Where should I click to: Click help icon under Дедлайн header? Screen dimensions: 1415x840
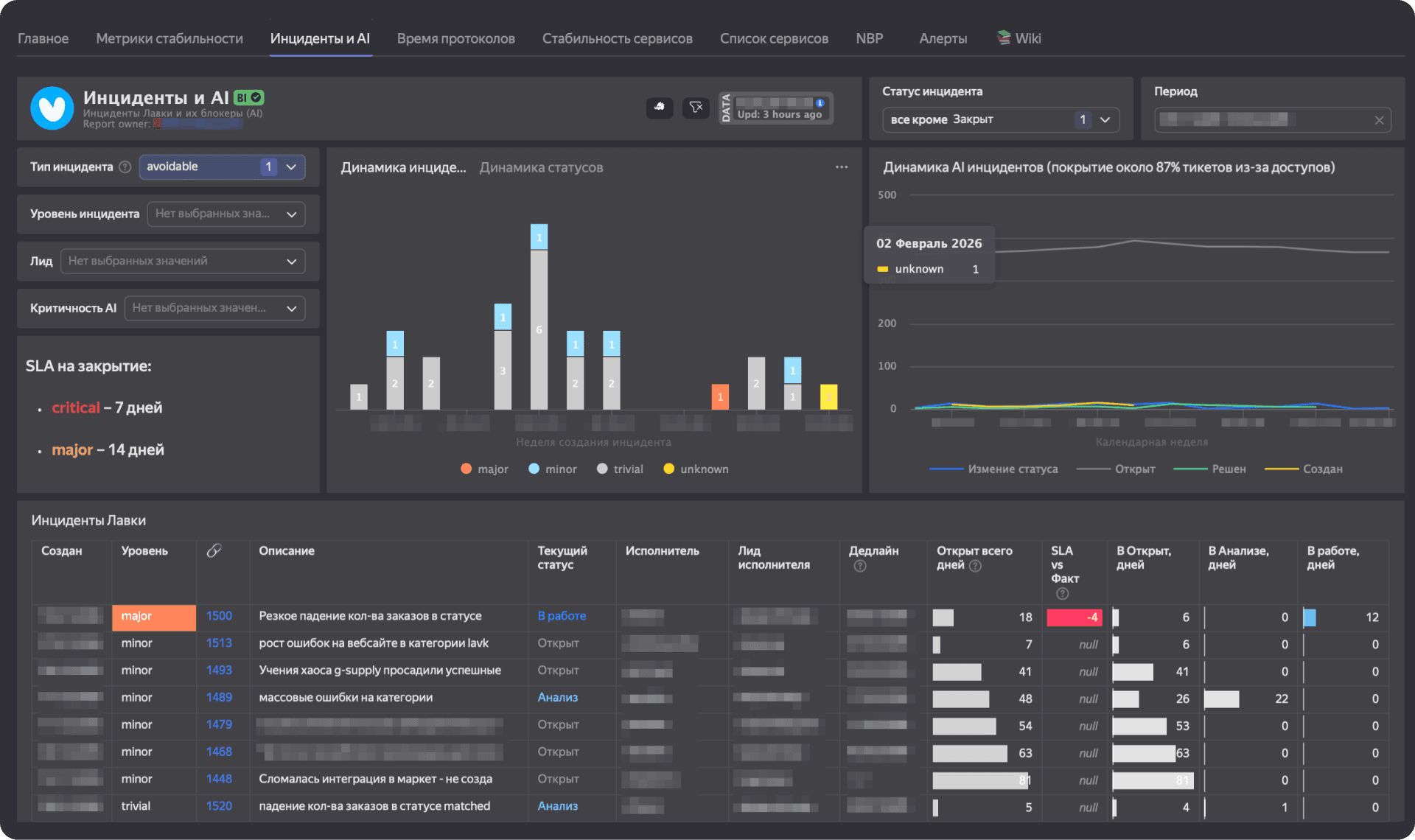point(860,566)
